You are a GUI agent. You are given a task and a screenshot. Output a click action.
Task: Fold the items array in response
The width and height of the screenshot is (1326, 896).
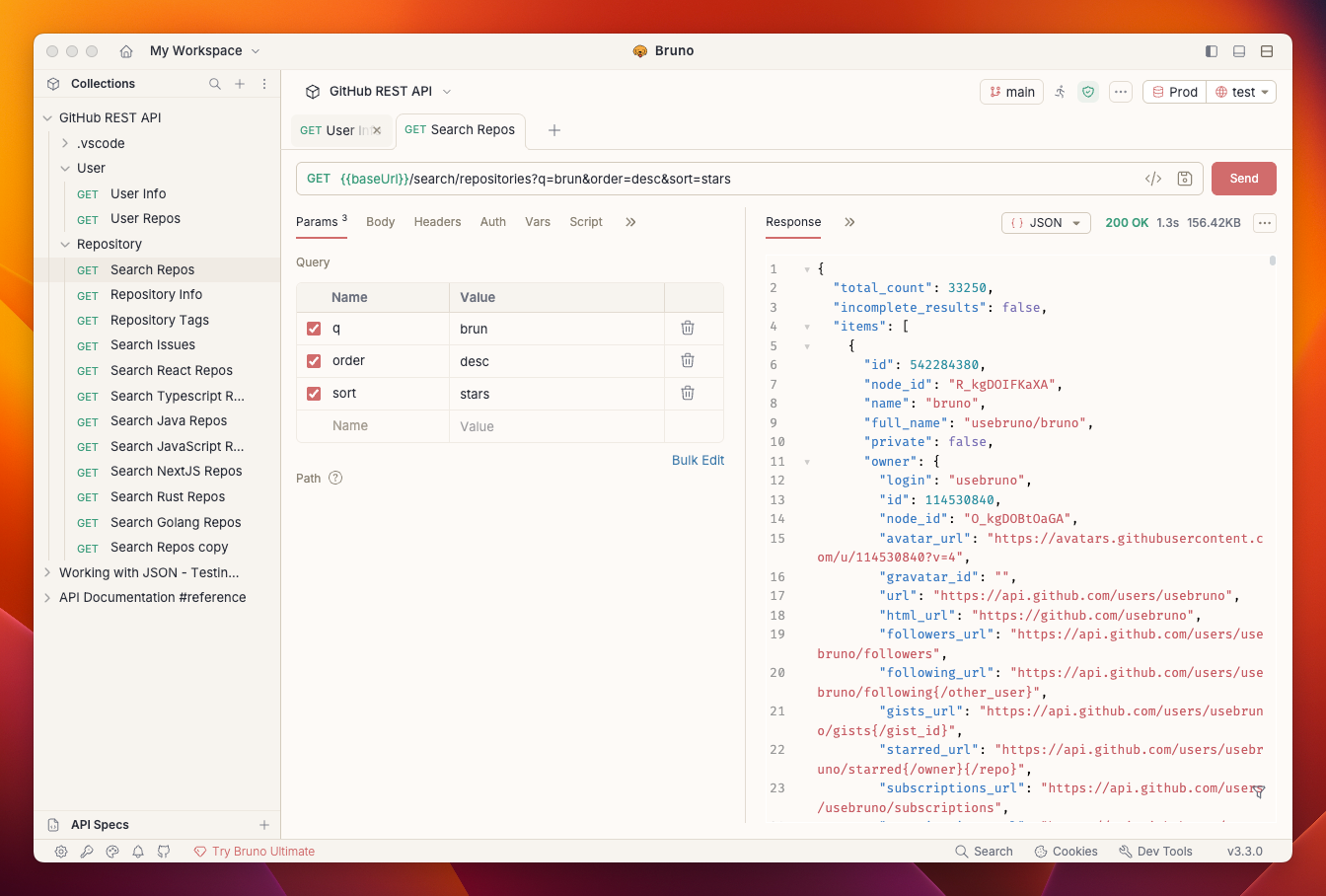tap(807, 327)
